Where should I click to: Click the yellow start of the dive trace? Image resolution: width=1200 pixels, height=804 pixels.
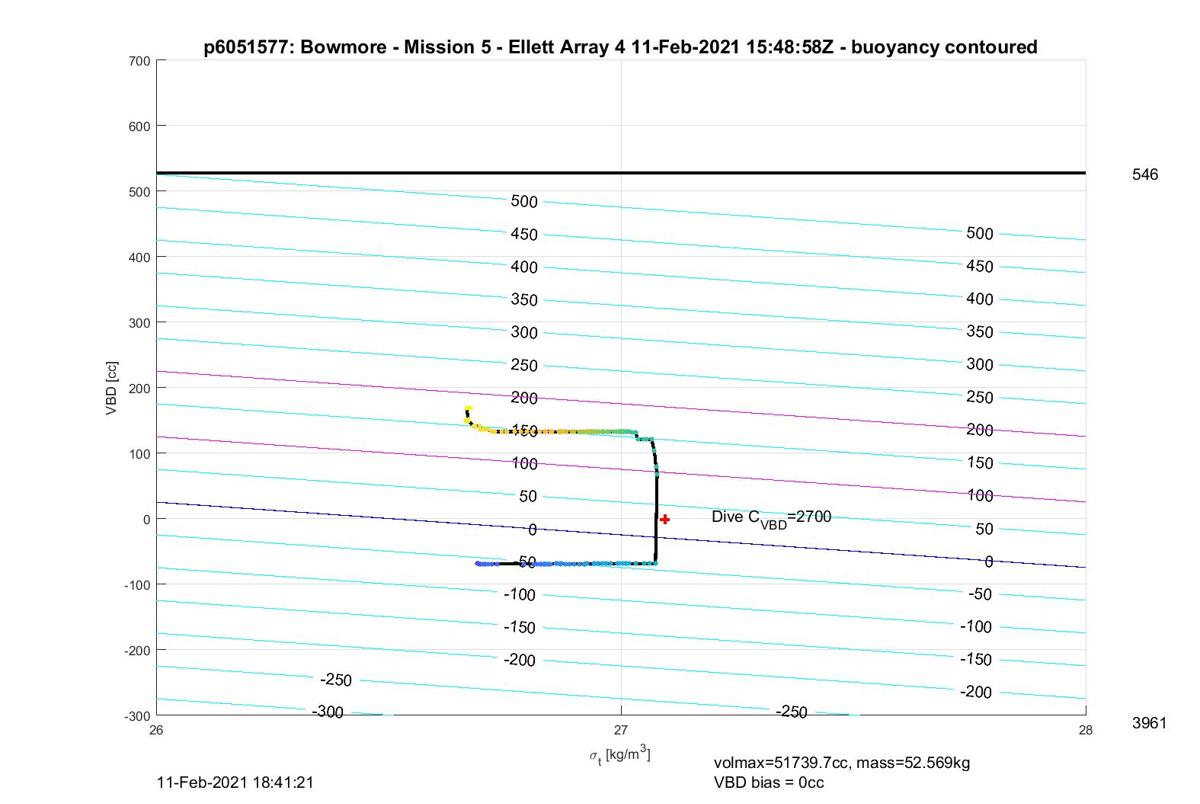point(468,410)
